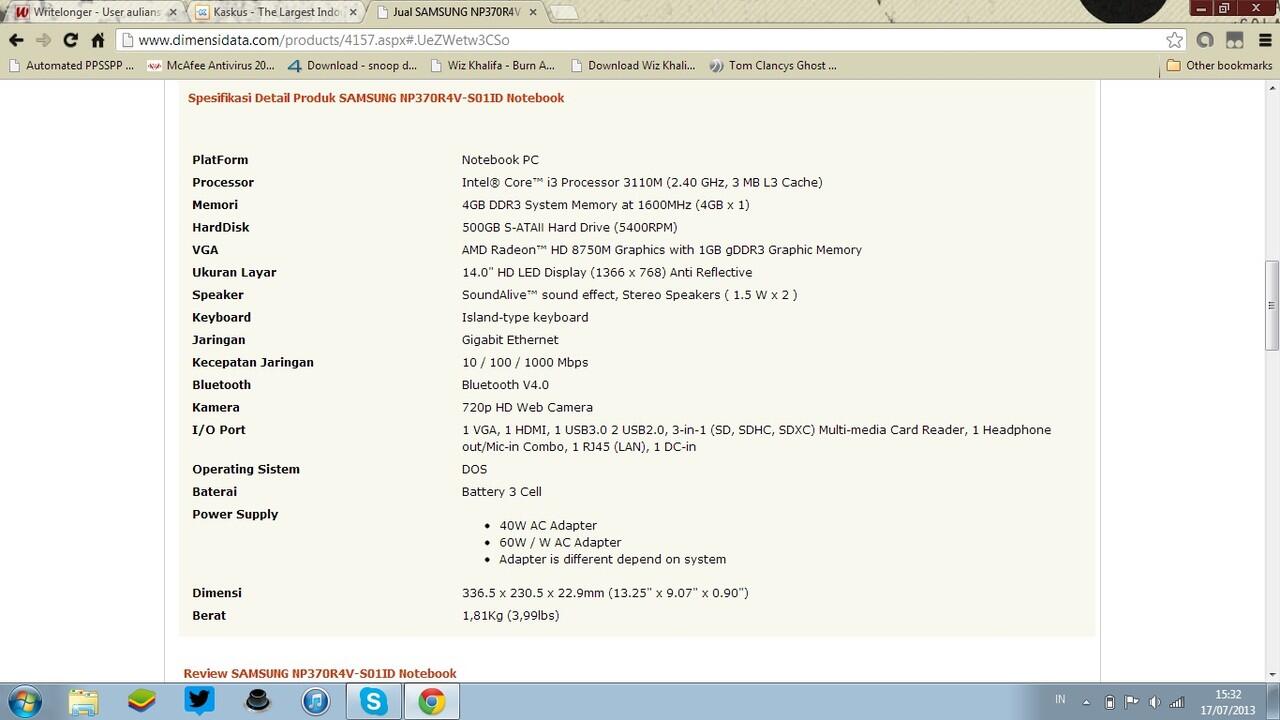Open the browser home page icon
The image size is (1280, 720).
[x=98, y=40]
